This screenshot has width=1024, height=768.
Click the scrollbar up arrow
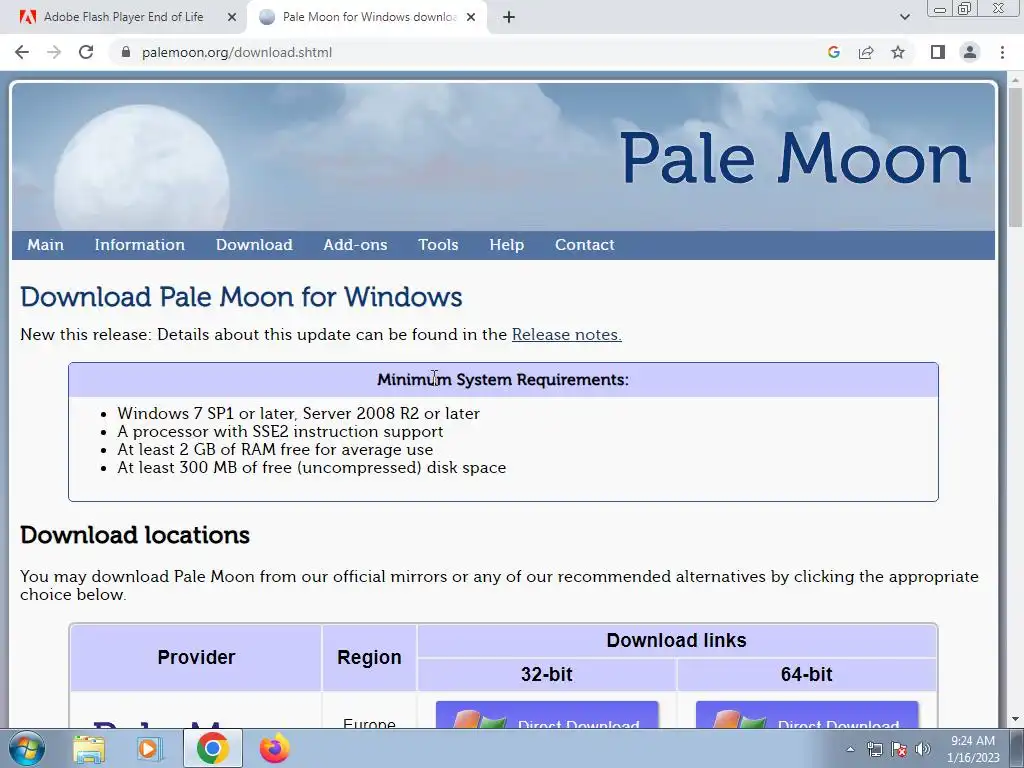pos(1015,80)
